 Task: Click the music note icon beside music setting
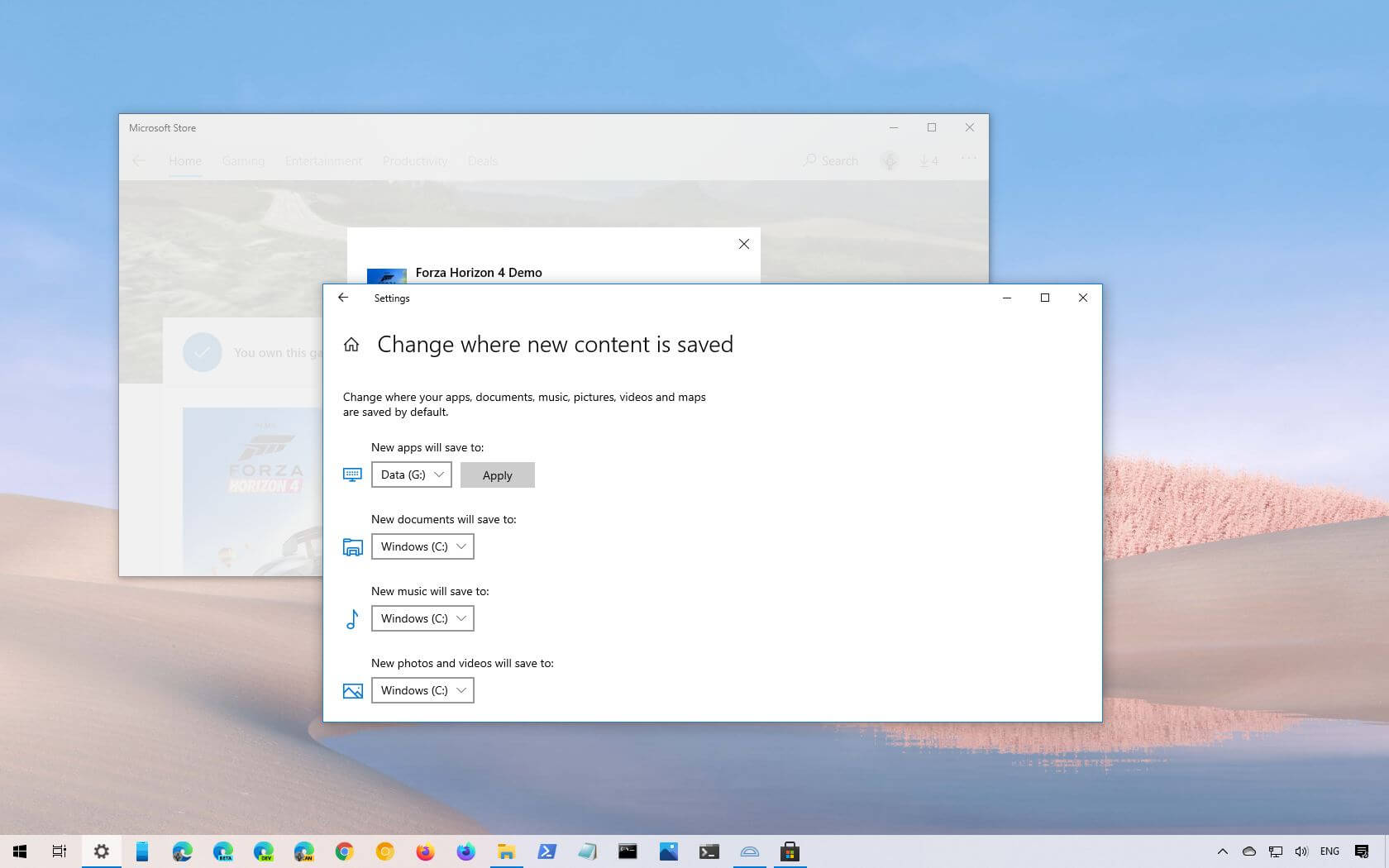(352, 618)
